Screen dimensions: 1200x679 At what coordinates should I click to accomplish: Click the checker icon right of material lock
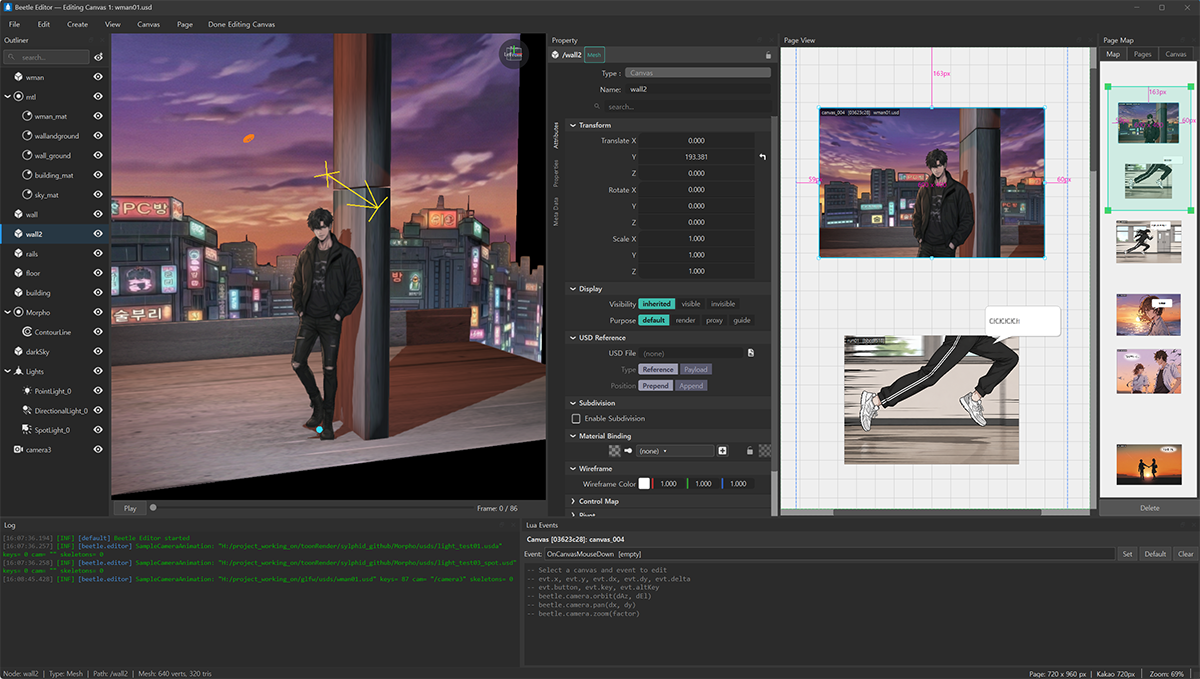pos(765,451)
